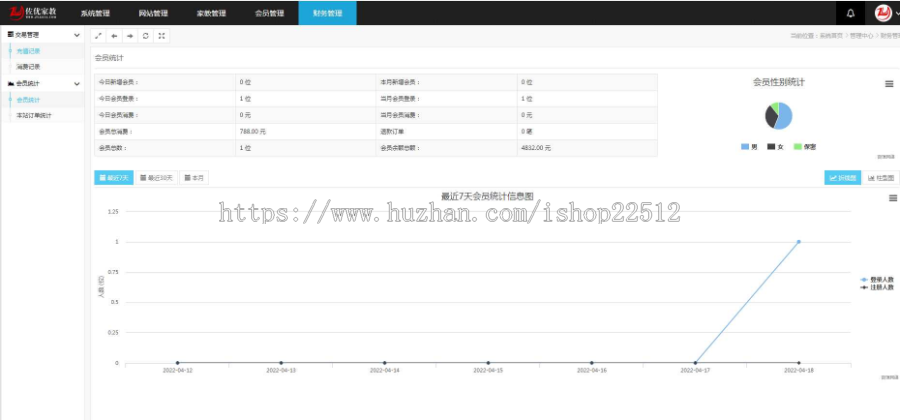Open 消费记录 in the sidebar
This screenshot has height=420, width=900.
[28, 67]
